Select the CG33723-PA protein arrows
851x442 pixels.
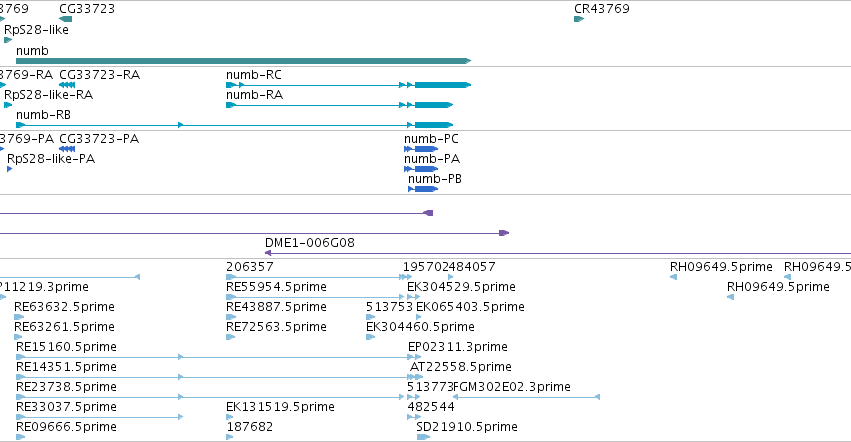tap(67, 149)
